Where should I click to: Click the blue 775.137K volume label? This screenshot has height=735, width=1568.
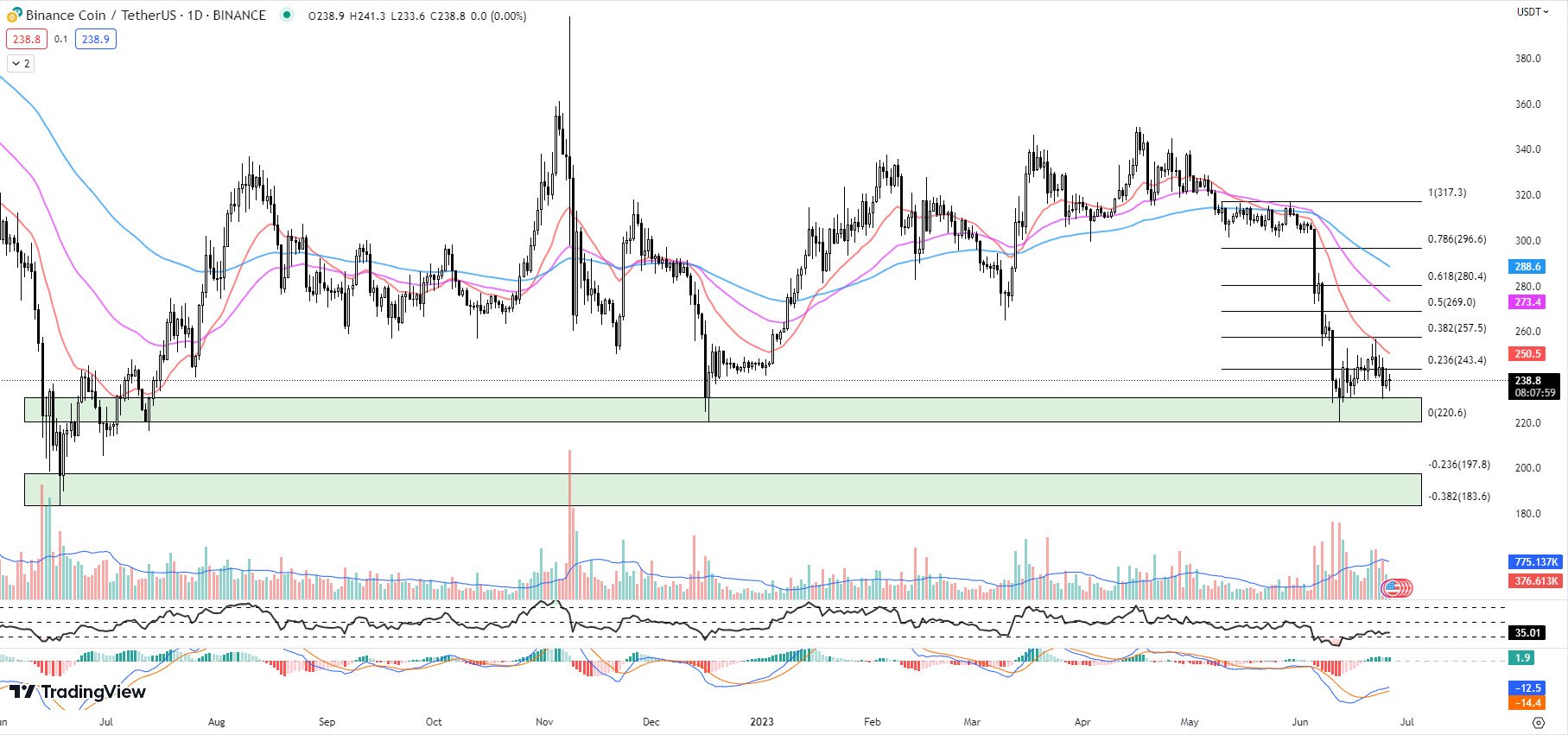[1535, 562]
